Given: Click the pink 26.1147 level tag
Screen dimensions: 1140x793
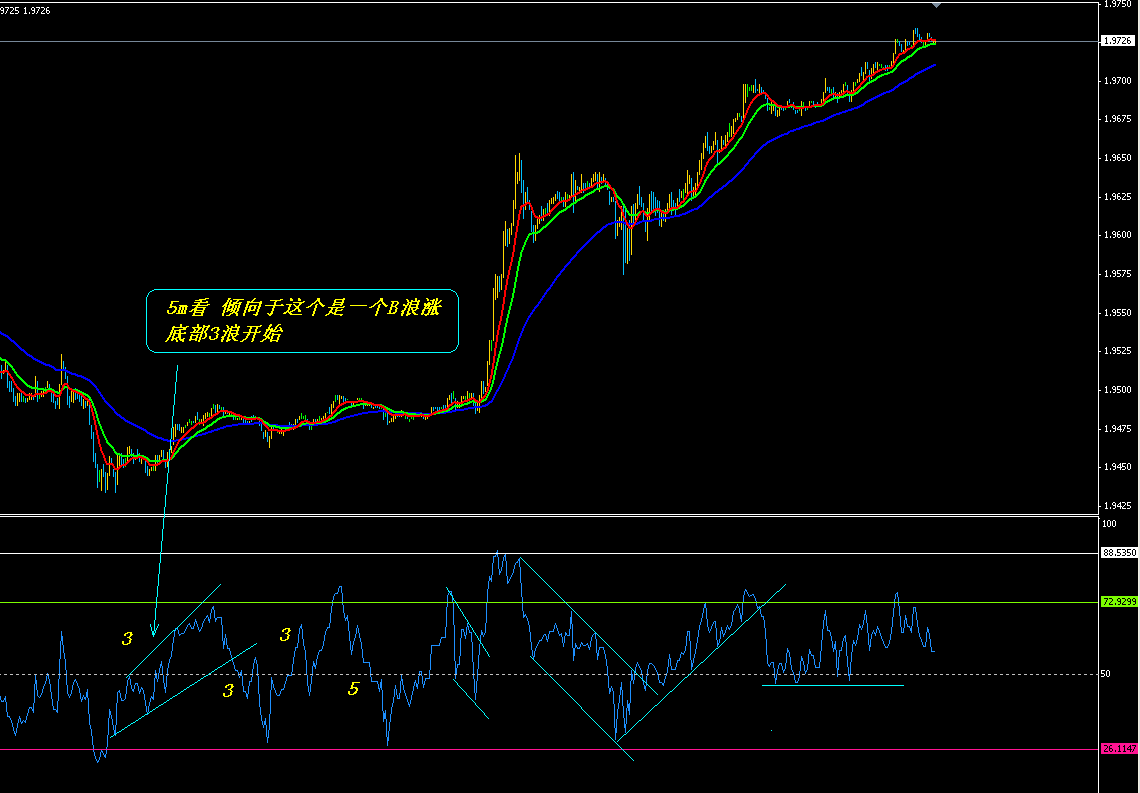Looking at the screenshot, I should click(x=1116, y=749).
